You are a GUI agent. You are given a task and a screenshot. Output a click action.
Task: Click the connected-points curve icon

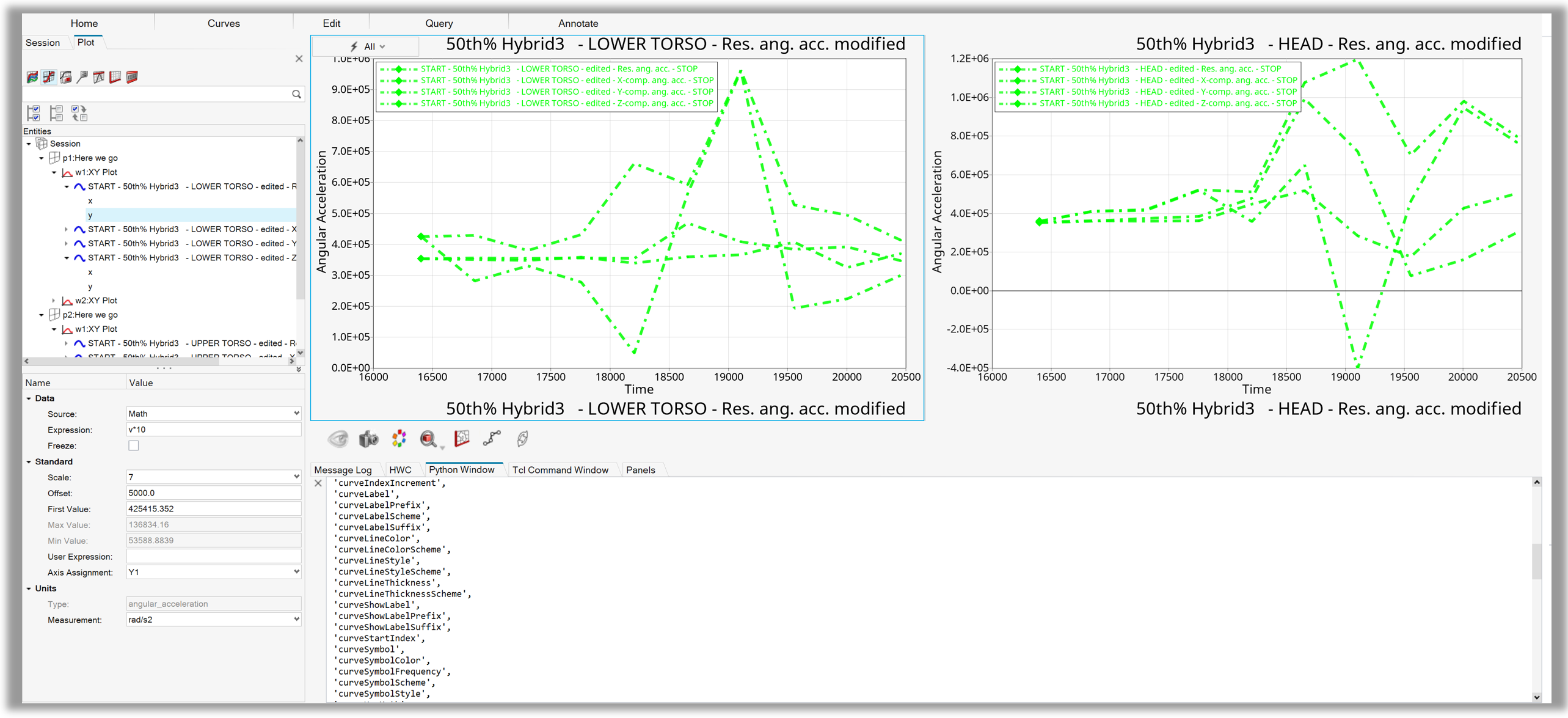point(492,438)
